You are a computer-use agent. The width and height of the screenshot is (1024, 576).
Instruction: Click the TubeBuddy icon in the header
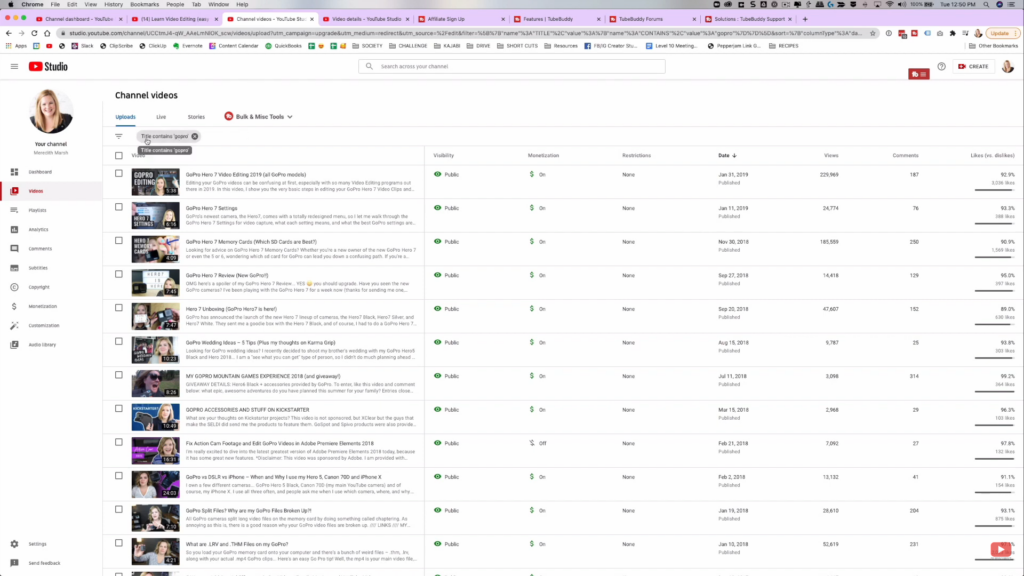(x=918, y=74)
